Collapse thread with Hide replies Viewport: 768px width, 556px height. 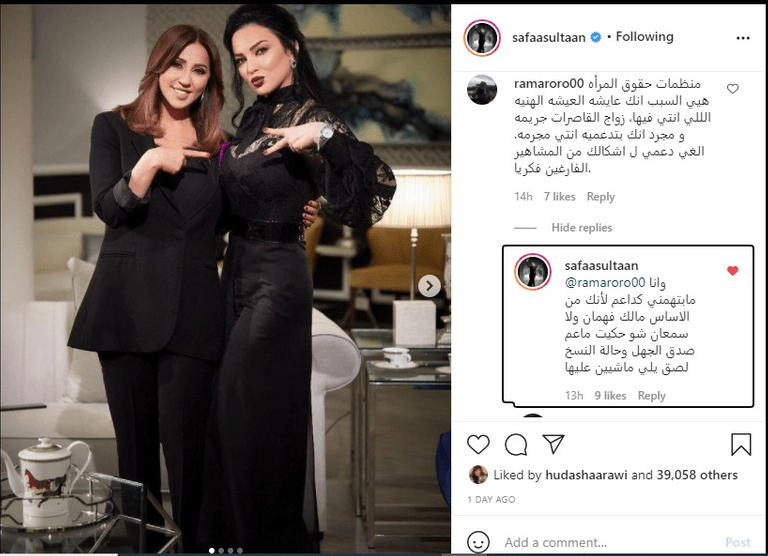pos(581,227)
